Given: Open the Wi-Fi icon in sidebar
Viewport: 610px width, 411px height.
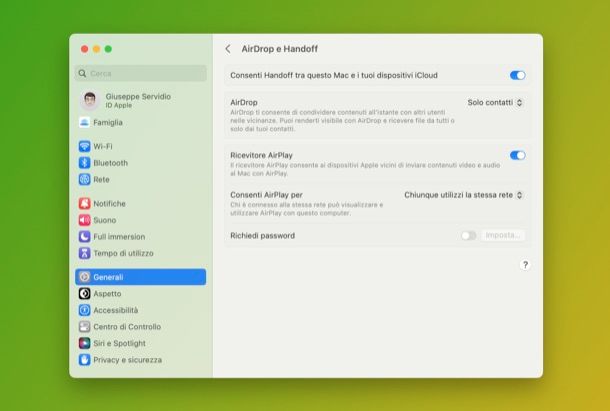Looking at the screenshot, I should [84, 146].
